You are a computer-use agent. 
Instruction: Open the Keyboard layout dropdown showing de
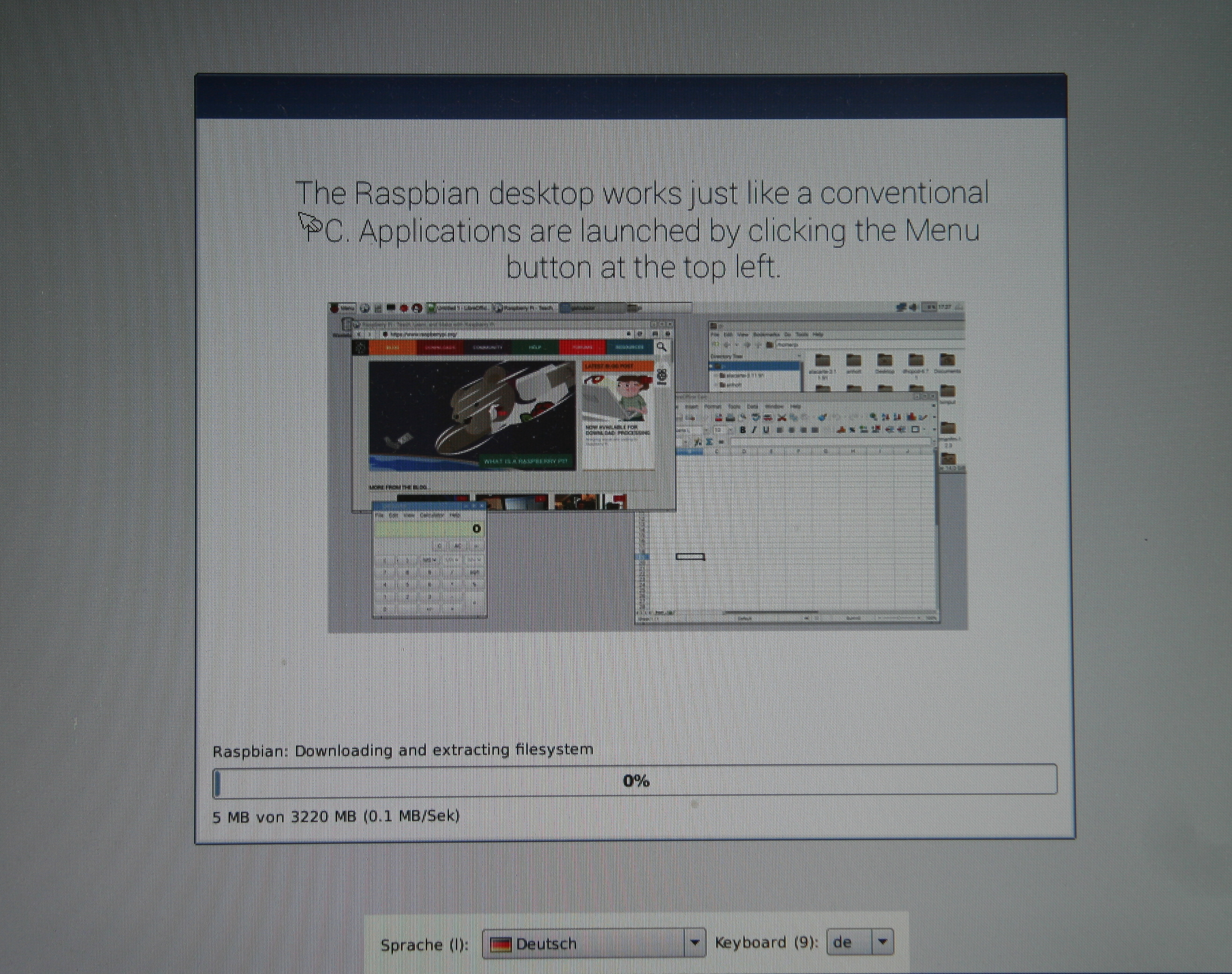point(860,942)
